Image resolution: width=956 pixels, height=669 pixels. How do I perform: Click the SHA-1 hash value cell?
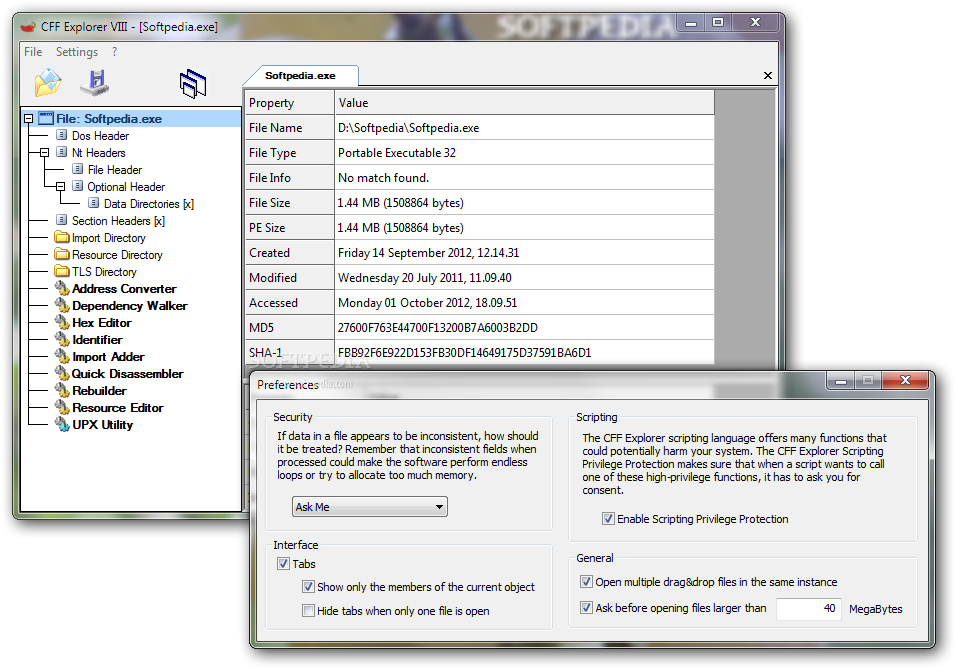pyautogui.click(x=525, y=352)
